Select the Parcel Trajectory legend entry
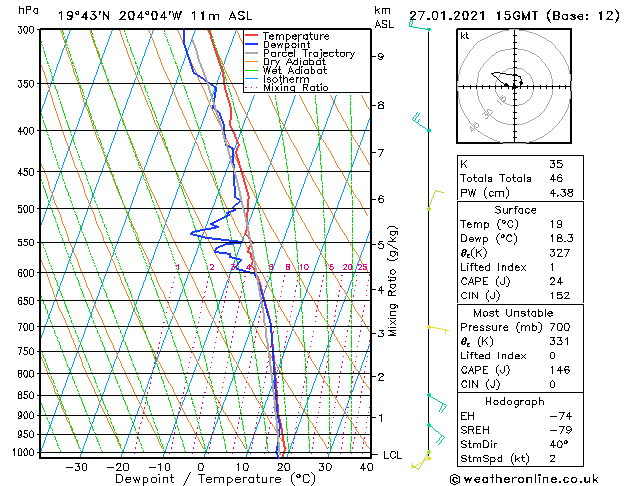Viewport: 629px width, 486px height. click(x=308, y=53)
